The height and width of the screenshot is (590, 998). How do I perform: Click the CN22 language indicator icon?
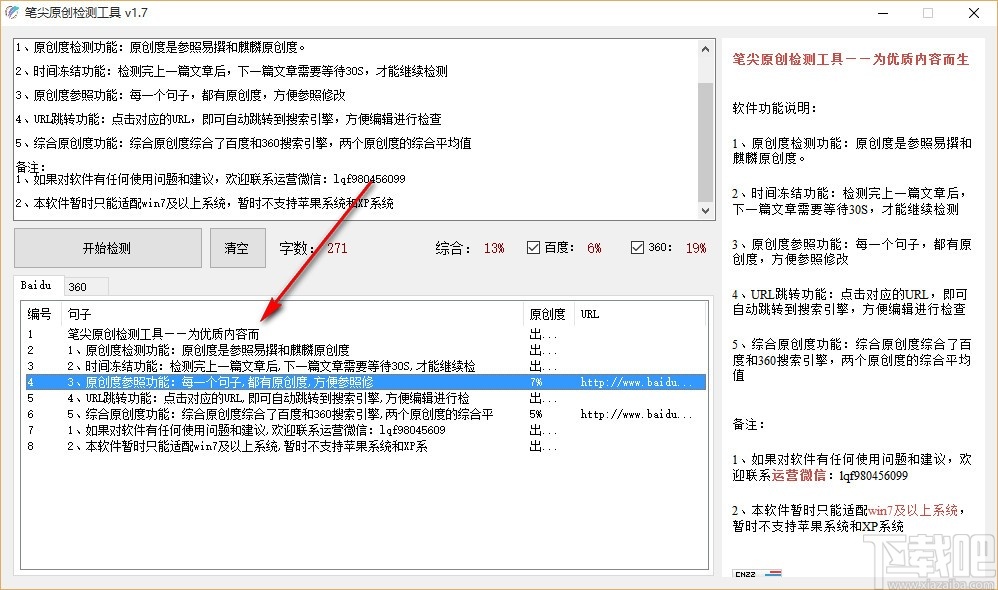coord(757,573)
